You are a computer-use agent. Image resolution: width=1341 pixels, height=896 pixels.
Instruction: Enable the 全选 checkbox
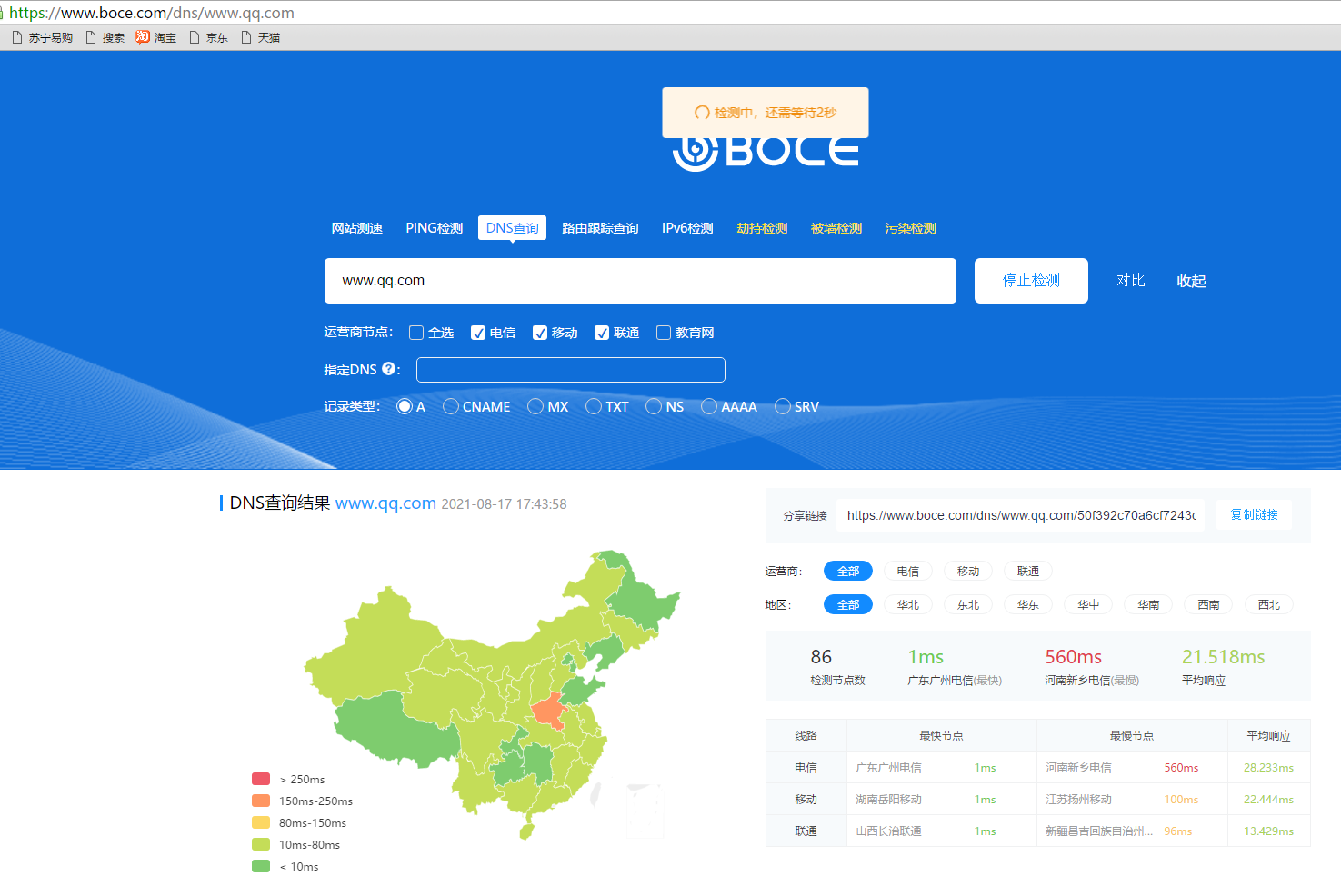(416, 333)
